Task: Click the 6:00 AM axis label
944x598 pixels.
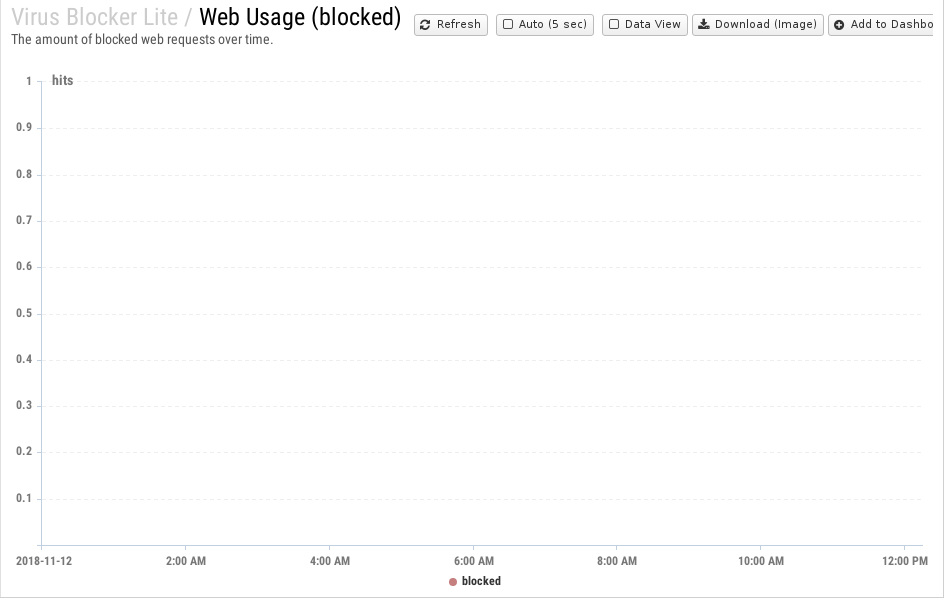Action: [x=474, y=561]
